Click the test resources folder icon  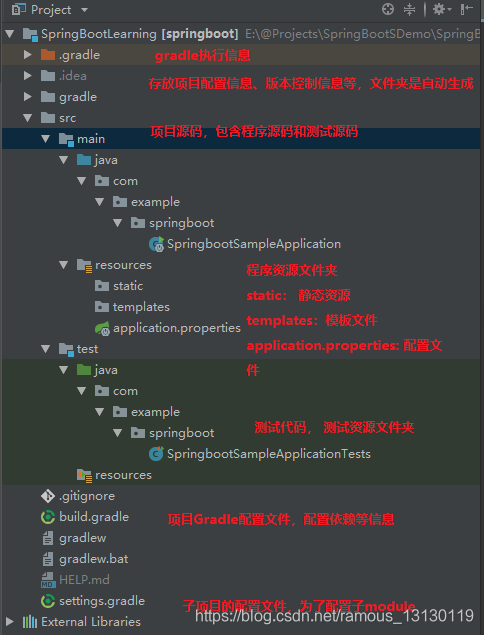point(84,475)
